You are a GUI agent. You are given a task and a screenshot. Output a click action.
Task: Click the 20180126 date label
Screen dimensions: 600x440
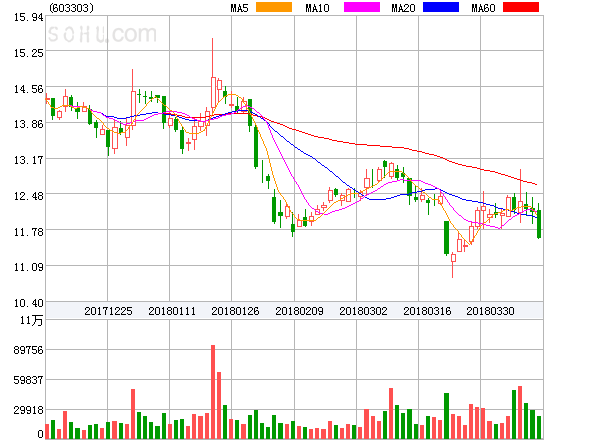[x=235, y=311]
